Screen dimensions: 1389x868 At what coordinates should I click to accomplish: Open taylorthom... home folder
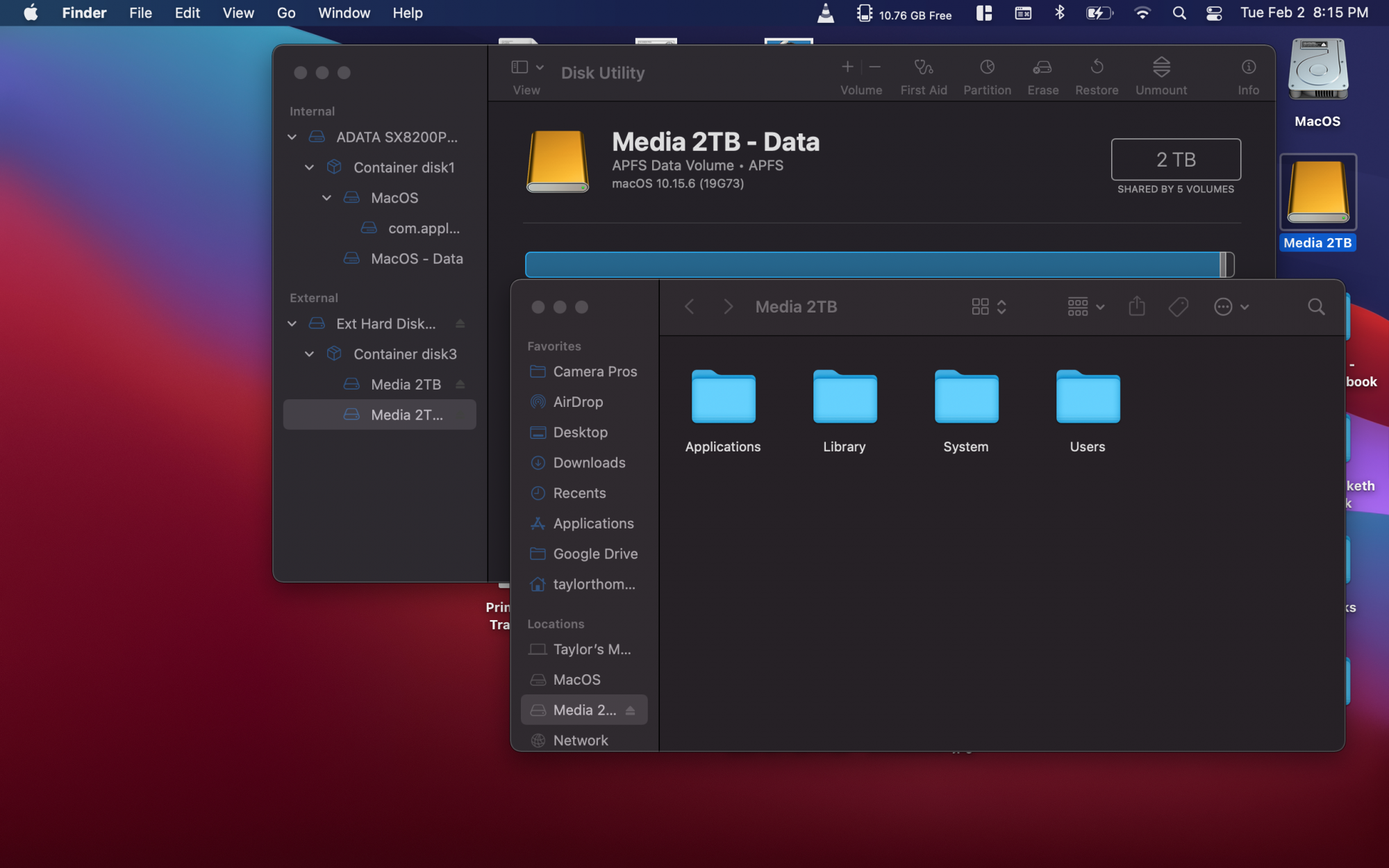[583, 584]
